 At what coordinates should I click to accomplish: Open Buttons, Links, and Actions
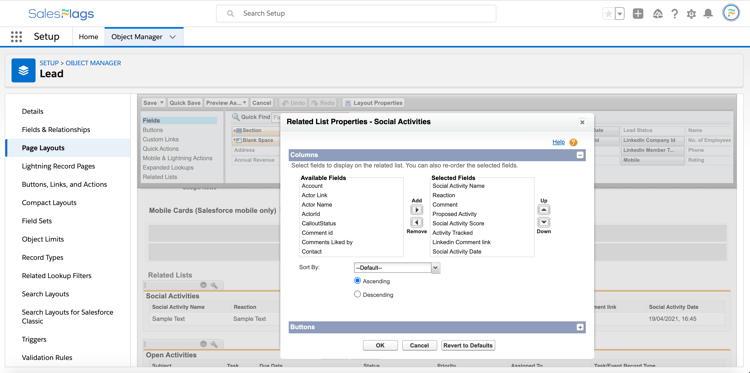[x=64, y=185]
